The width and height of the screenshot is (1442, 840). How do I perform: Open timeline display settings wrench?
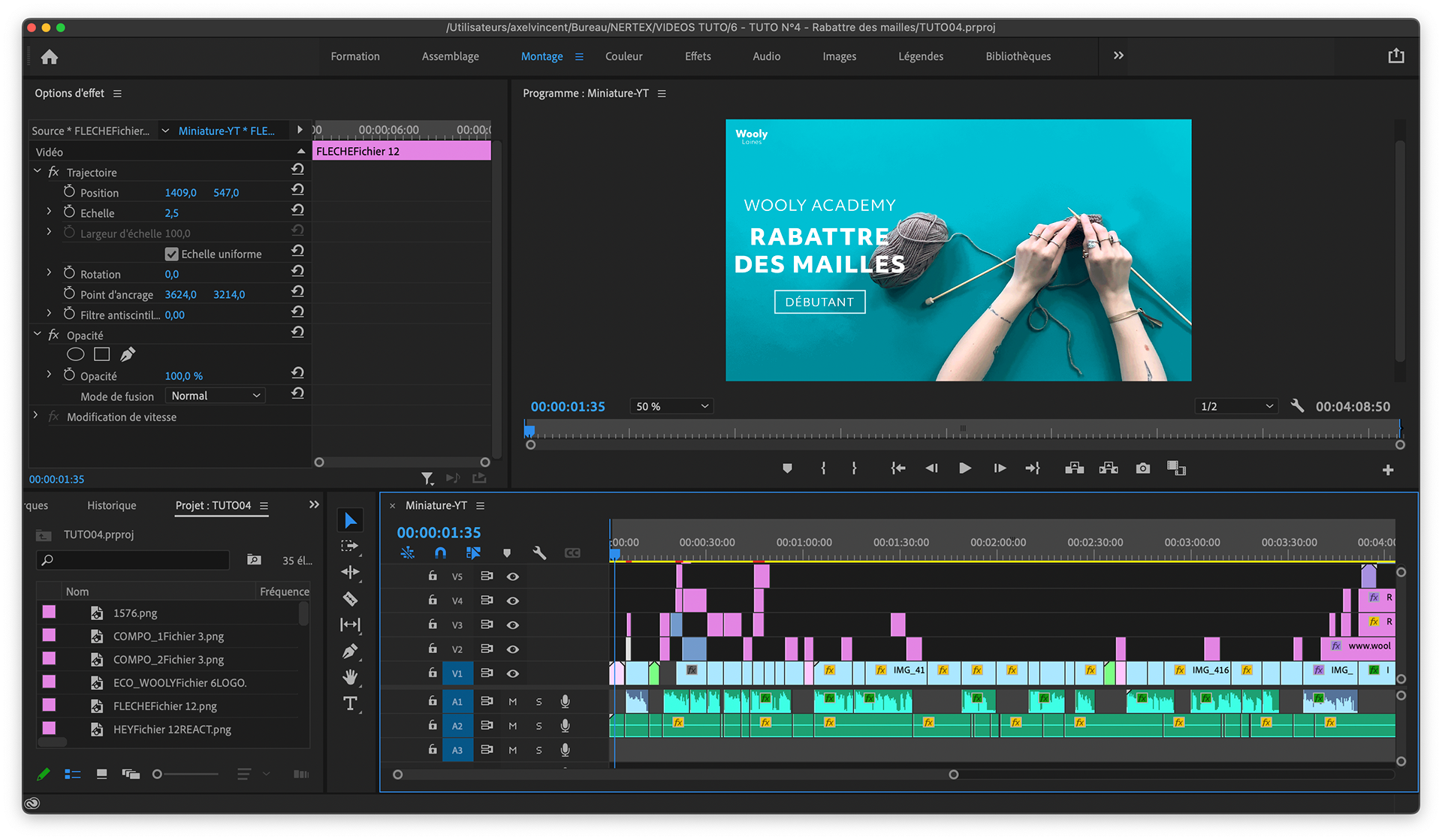point(539,553)
